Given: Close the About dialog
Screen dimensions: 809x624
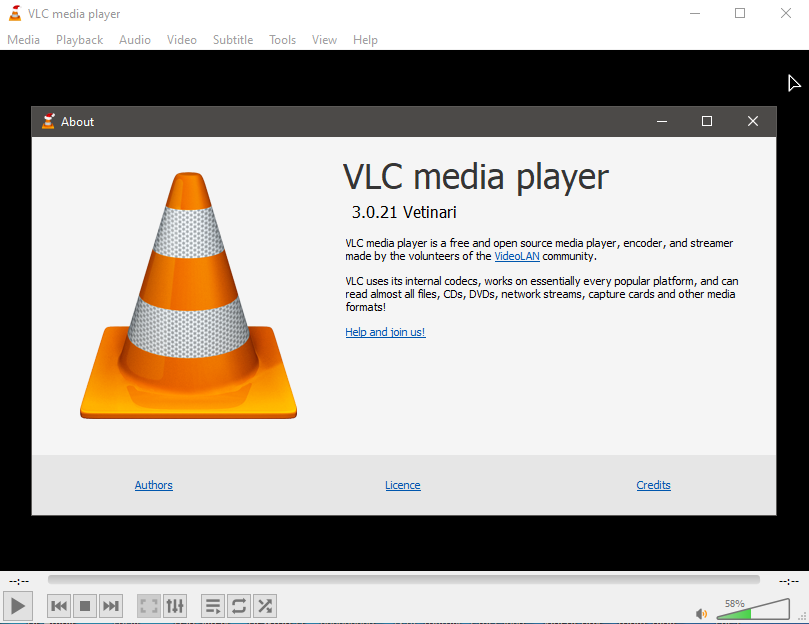Looking at the screenshot, I should 753,121.
